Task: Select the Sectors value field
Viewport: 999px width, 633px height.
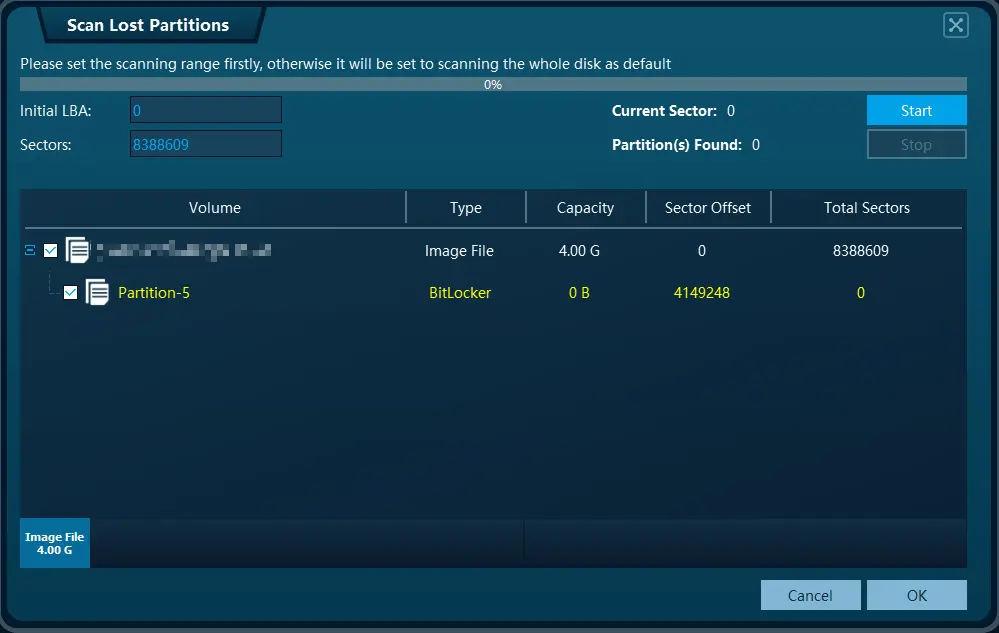Action: [205, 144]
